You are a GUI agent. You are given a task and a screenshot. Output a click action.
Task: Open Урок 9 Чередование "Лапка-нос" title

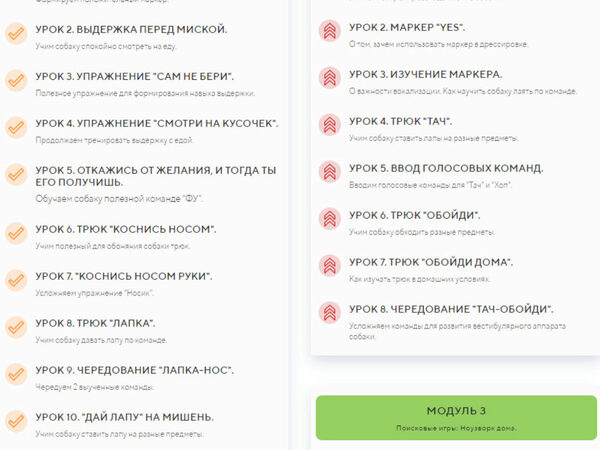tap(135, 370)
